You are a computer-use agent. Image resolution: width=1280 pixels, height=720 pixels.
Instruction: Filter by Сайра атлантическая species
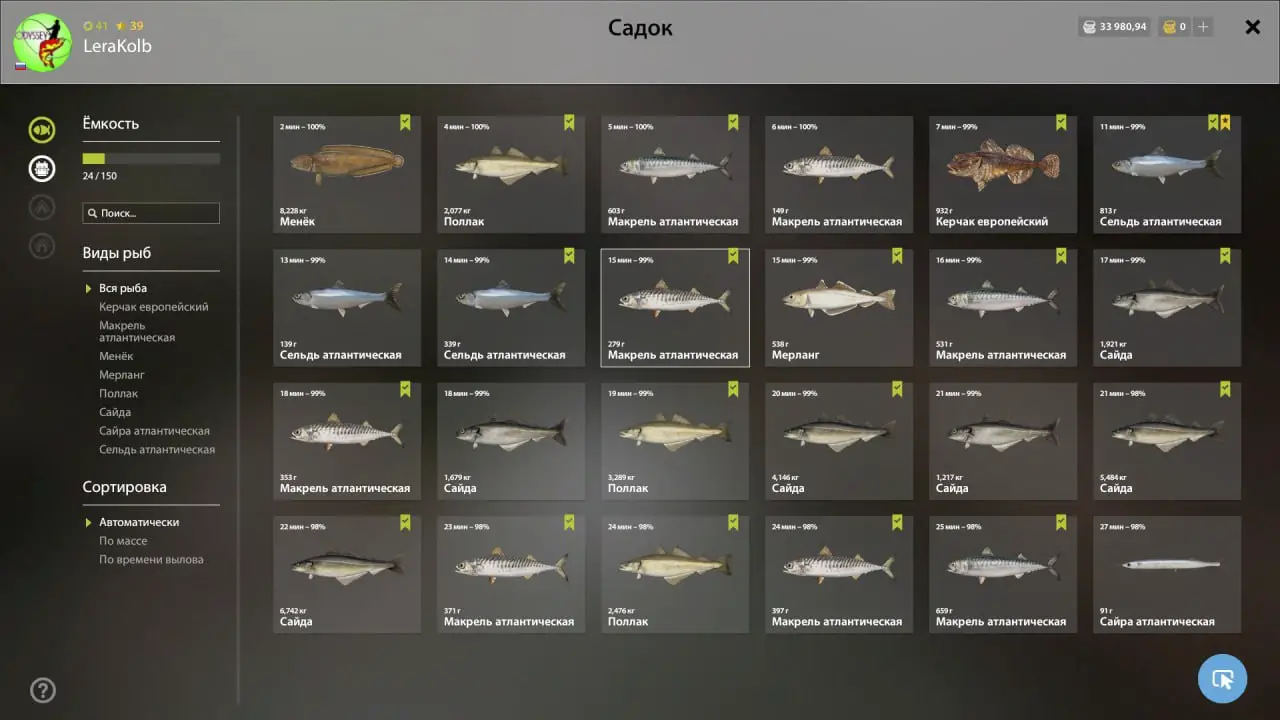(154, 431)
